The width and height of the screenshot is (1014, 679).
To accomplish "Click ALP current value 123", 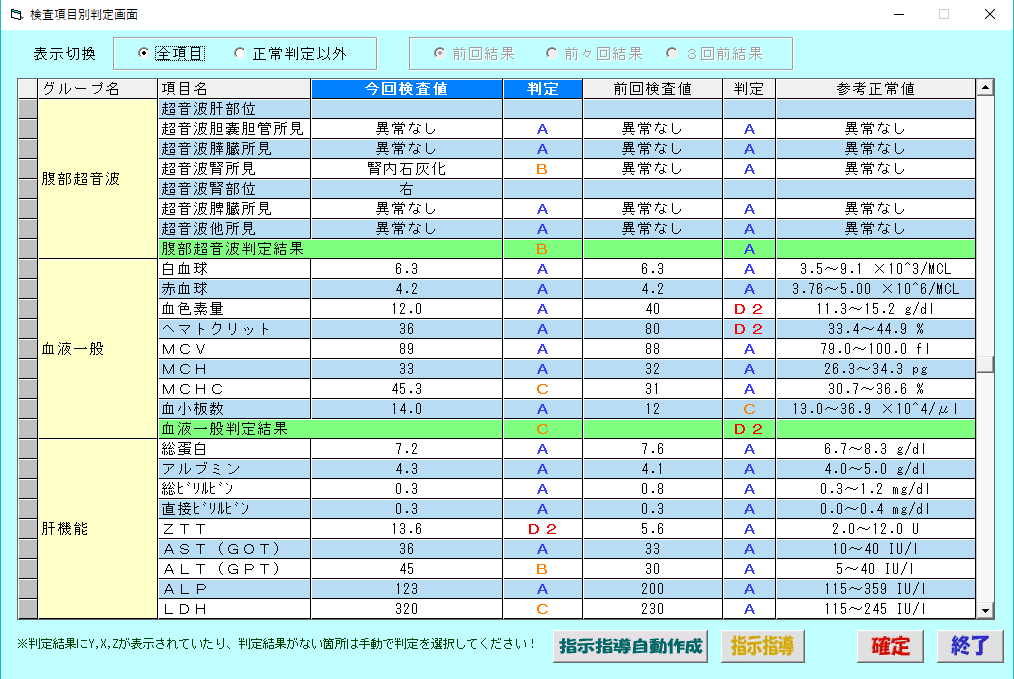I will pyautogui.click(x=407, y=589).
